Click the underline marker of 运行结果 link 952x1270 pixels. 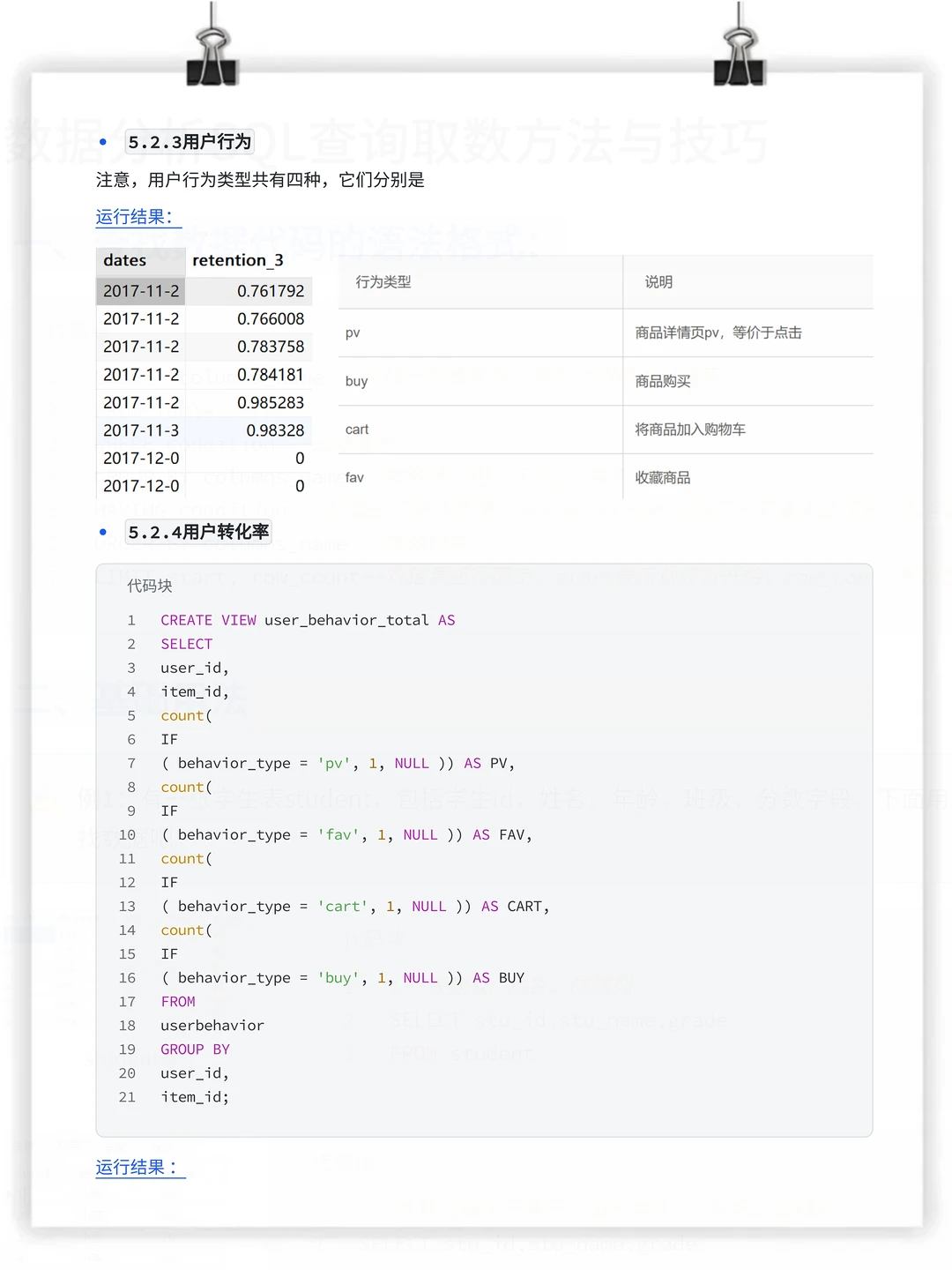click(x=138, y=229)
